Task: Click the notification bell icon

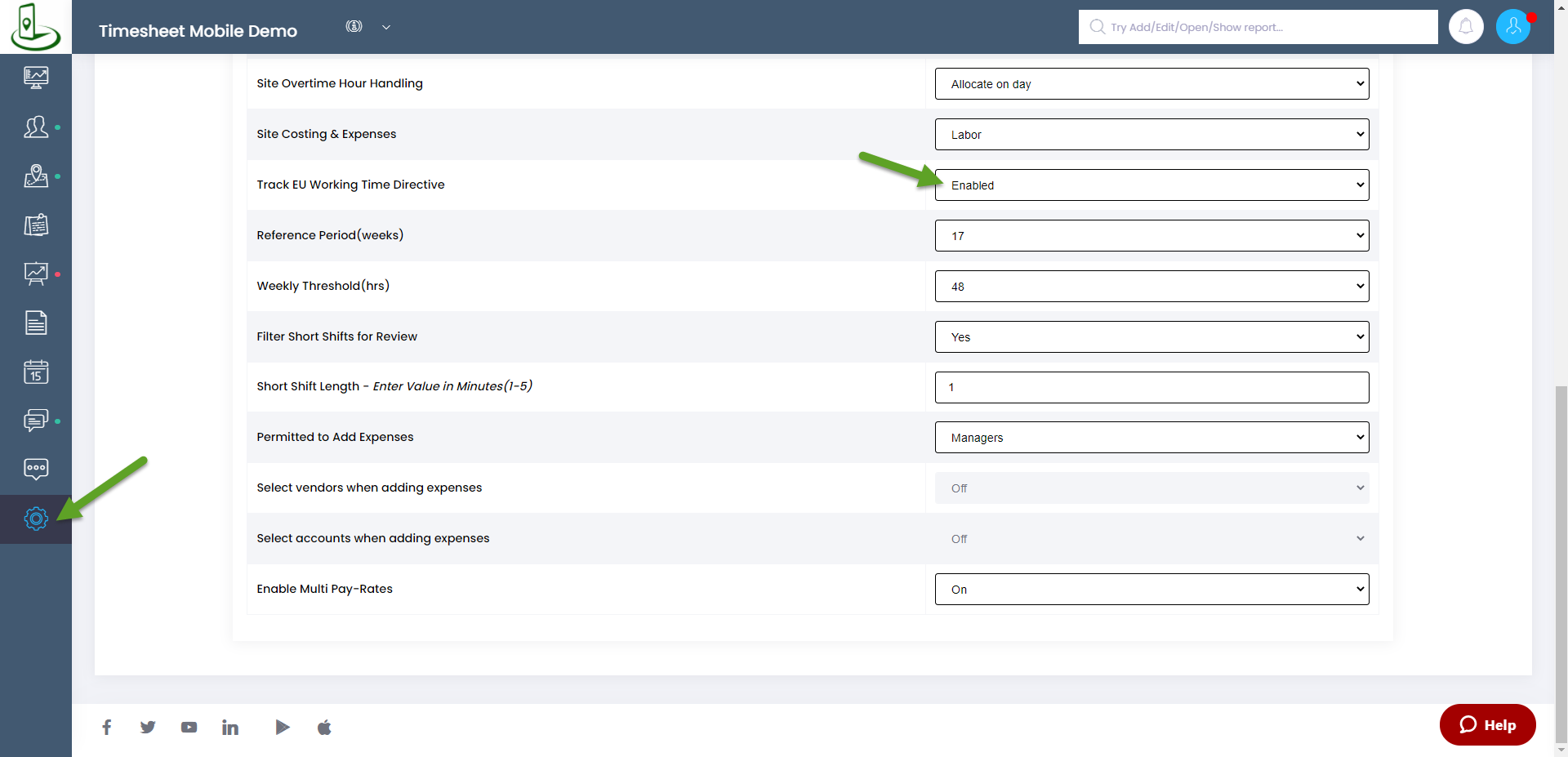Action: coord(1466,27)
